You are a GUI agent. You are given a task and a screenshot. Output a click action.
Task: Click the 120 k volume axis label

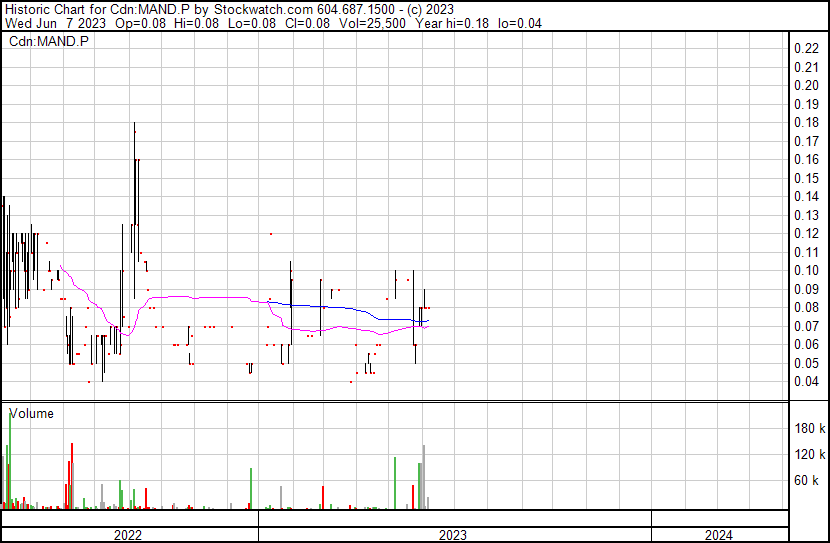(x=809, y=455)
